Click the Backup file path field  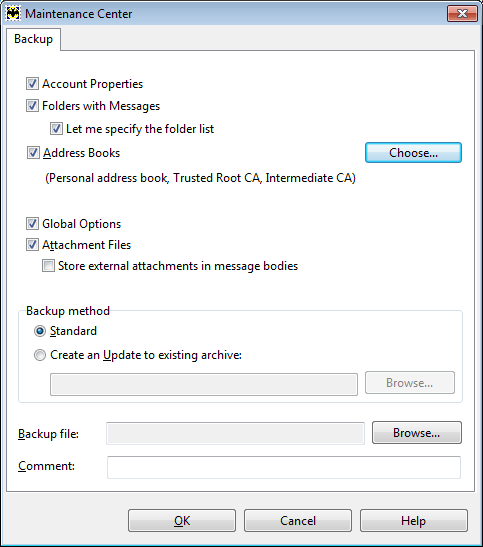tap(235, 433)
